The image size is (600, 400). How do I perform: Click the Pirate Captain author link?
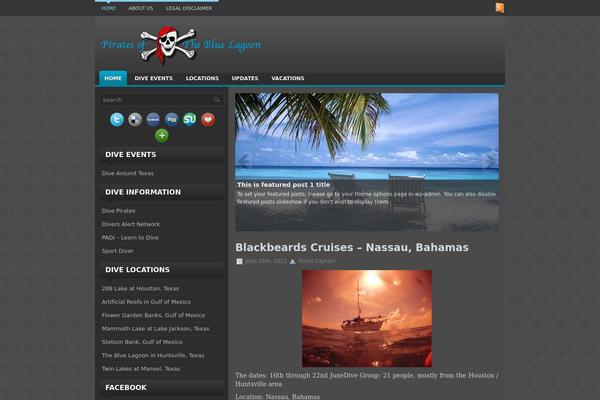pos(316,261)
